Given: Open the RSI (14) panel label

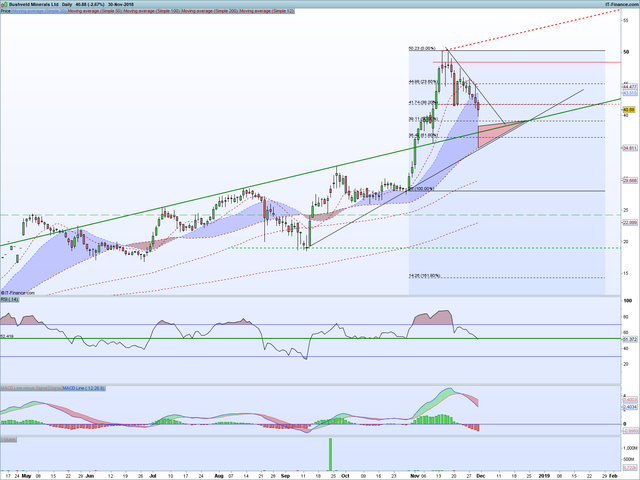Looking at the screenshot, I should [9, 300].
